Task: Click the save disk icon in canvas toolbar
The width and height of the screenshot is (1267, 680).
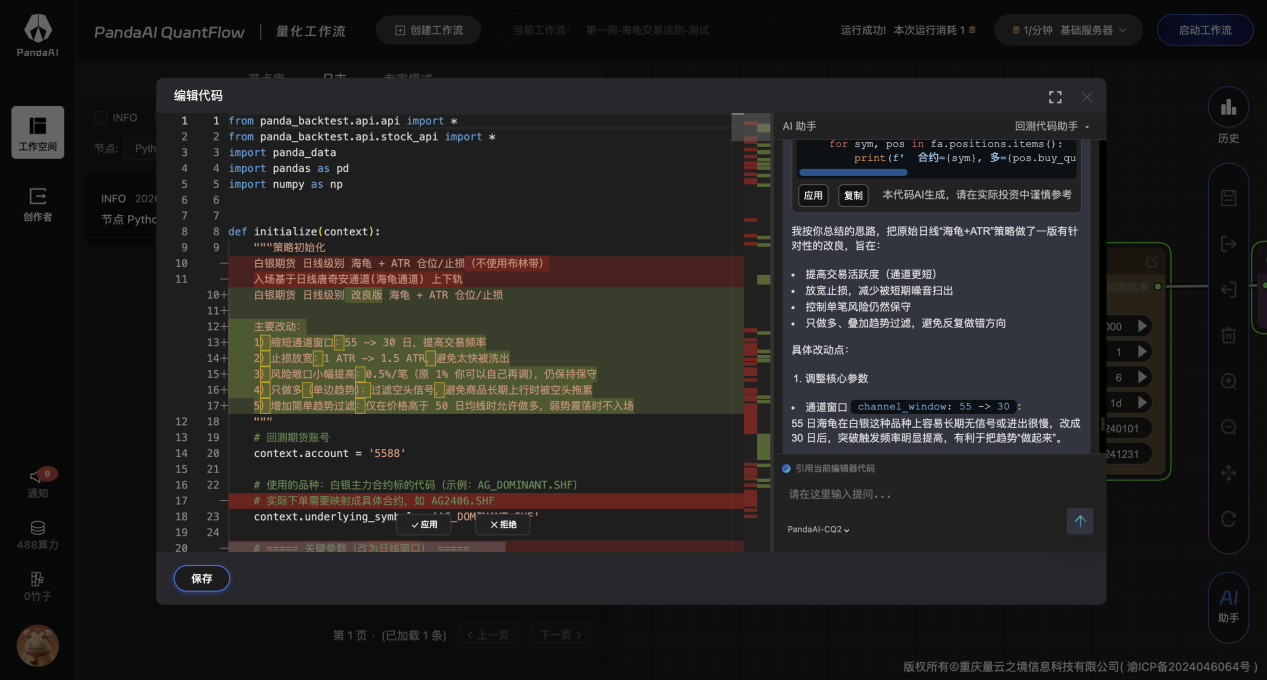Action: (x=1229, y=198)
